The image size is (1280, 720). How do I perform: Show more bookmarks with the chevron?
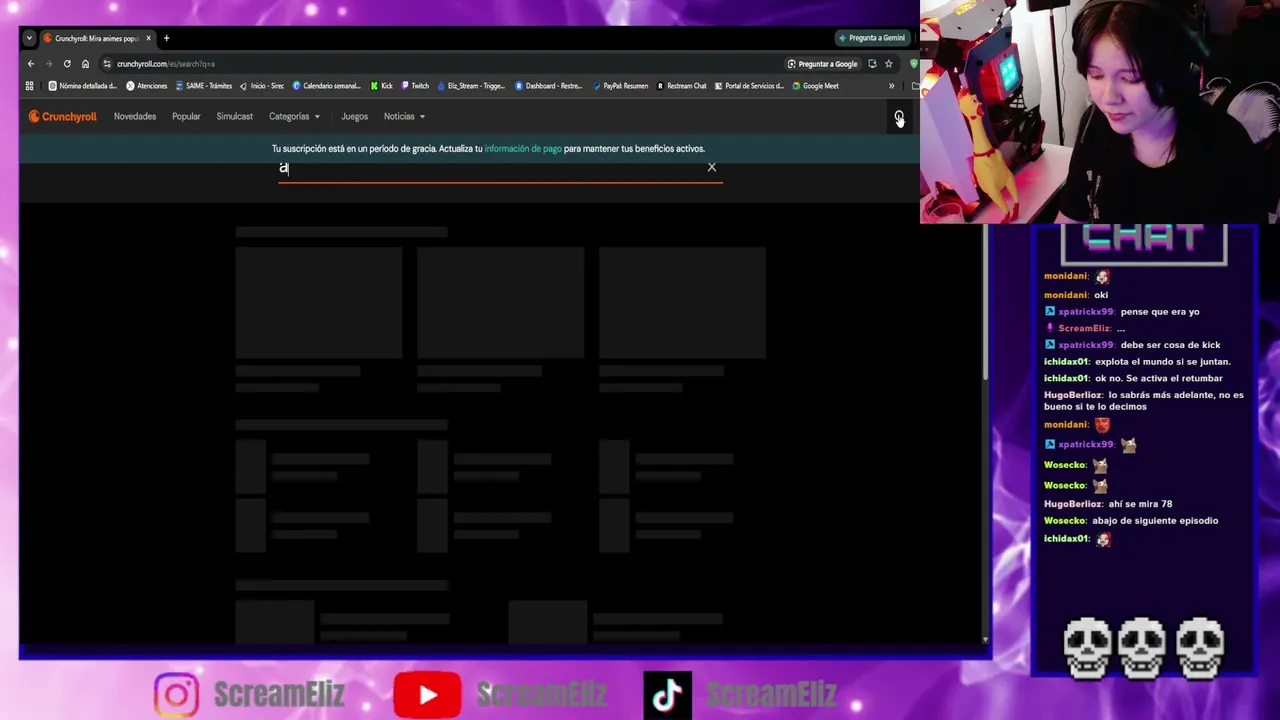tap(891, 86)
